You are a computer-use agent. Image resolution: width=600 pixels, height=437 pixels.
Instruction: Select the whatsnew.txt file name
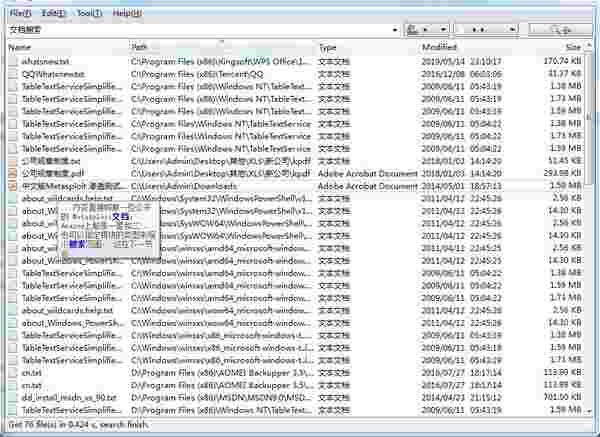click(46, 61)
